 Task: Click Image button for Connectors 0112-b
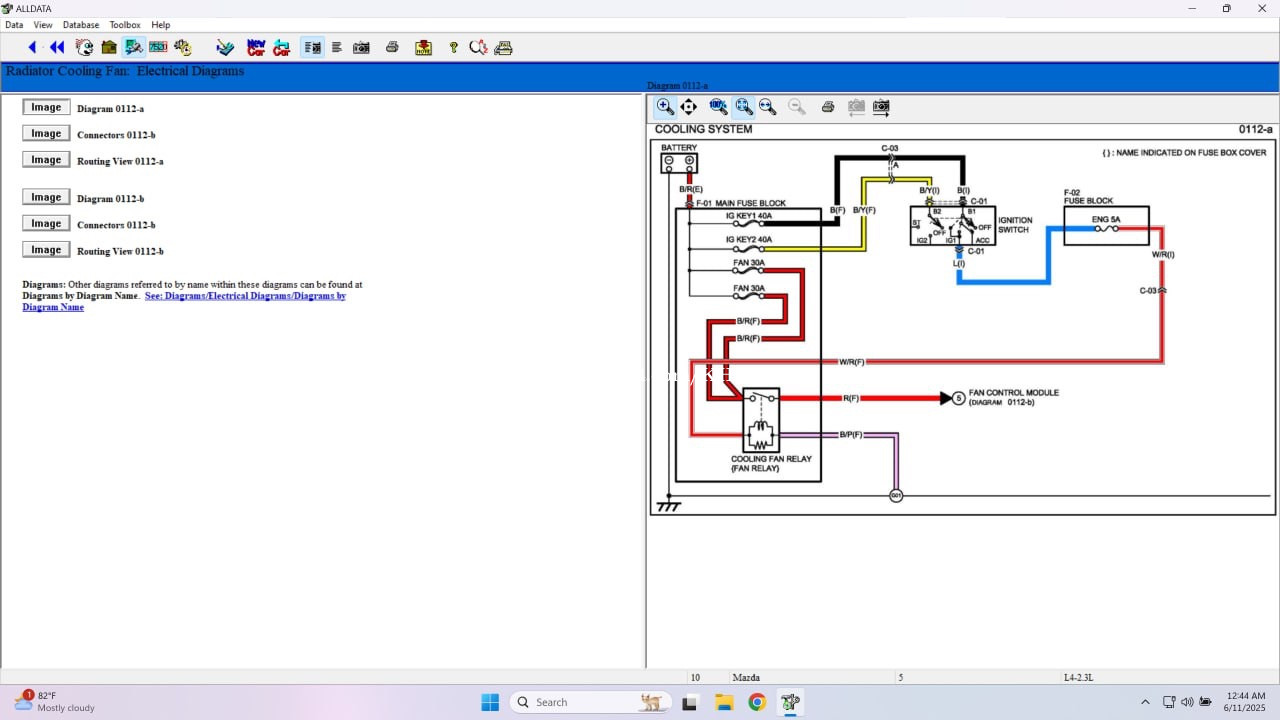tap(46, 133)
